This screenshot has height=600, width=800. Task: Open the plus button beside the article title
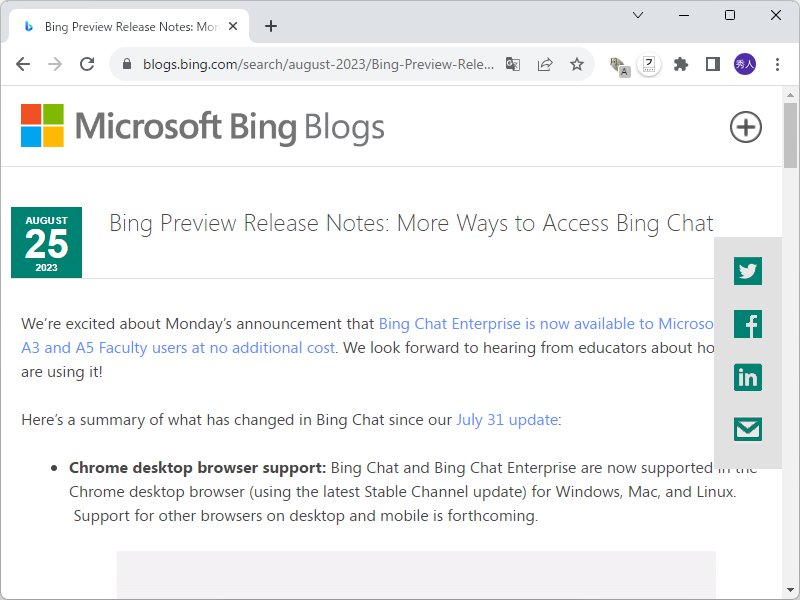(x=745, y=127)
